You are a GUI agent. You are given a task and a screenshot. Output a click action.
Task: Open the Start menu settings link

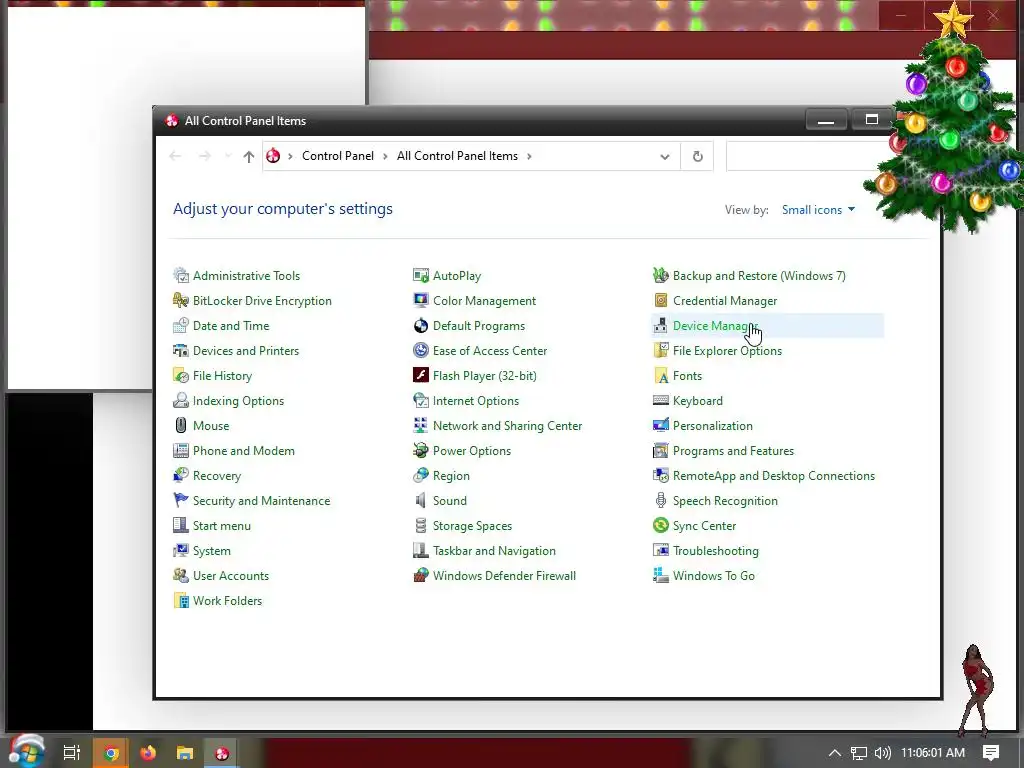tap(221, 526)
